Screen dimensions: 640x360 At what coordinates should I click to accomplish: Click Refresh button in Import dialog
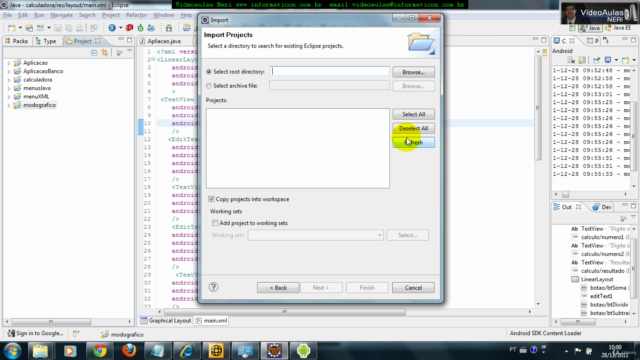click(413, 142)
